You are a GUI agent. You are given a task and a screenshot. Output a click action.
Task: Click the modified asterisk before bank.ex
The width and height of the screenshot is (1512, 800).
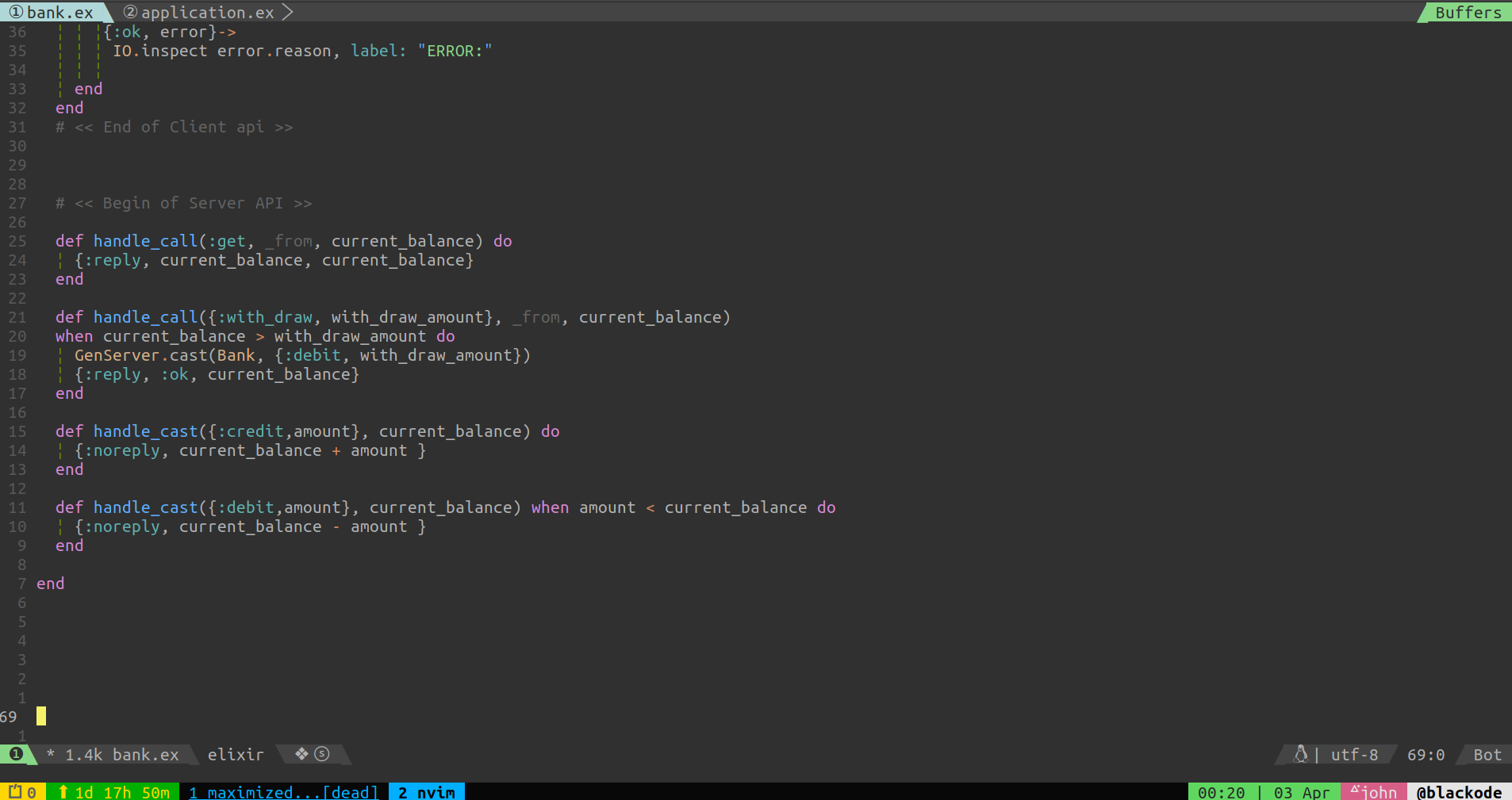click(x=51, y=755)
